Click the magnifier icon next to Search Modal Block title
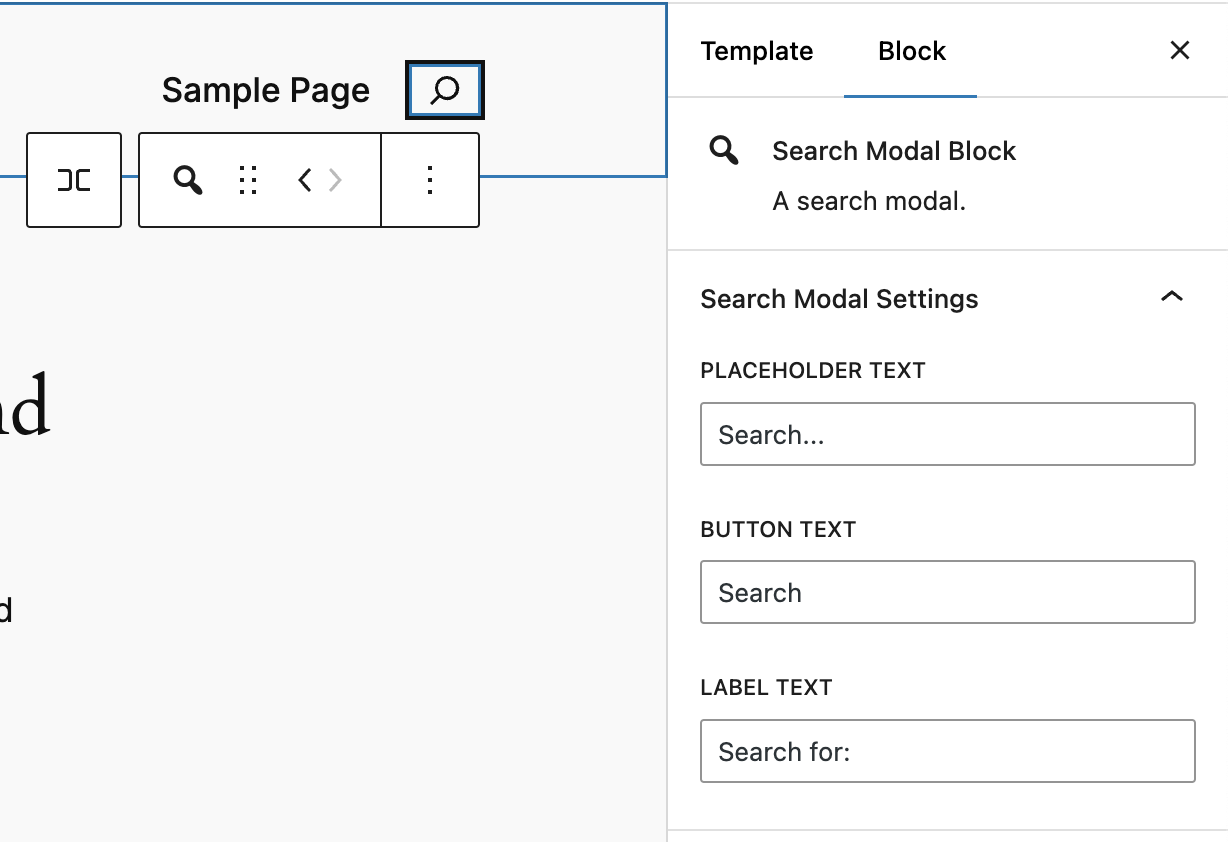Screen dimensions: 1228x842 724,151
